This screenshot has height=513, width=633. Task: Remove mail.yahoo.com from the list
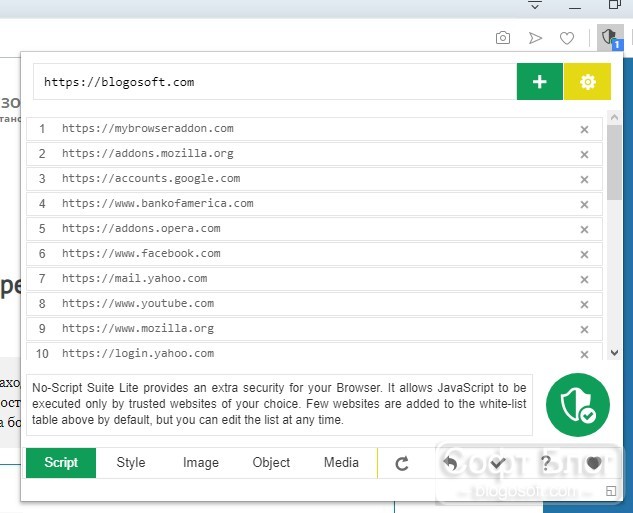(584, 280)
